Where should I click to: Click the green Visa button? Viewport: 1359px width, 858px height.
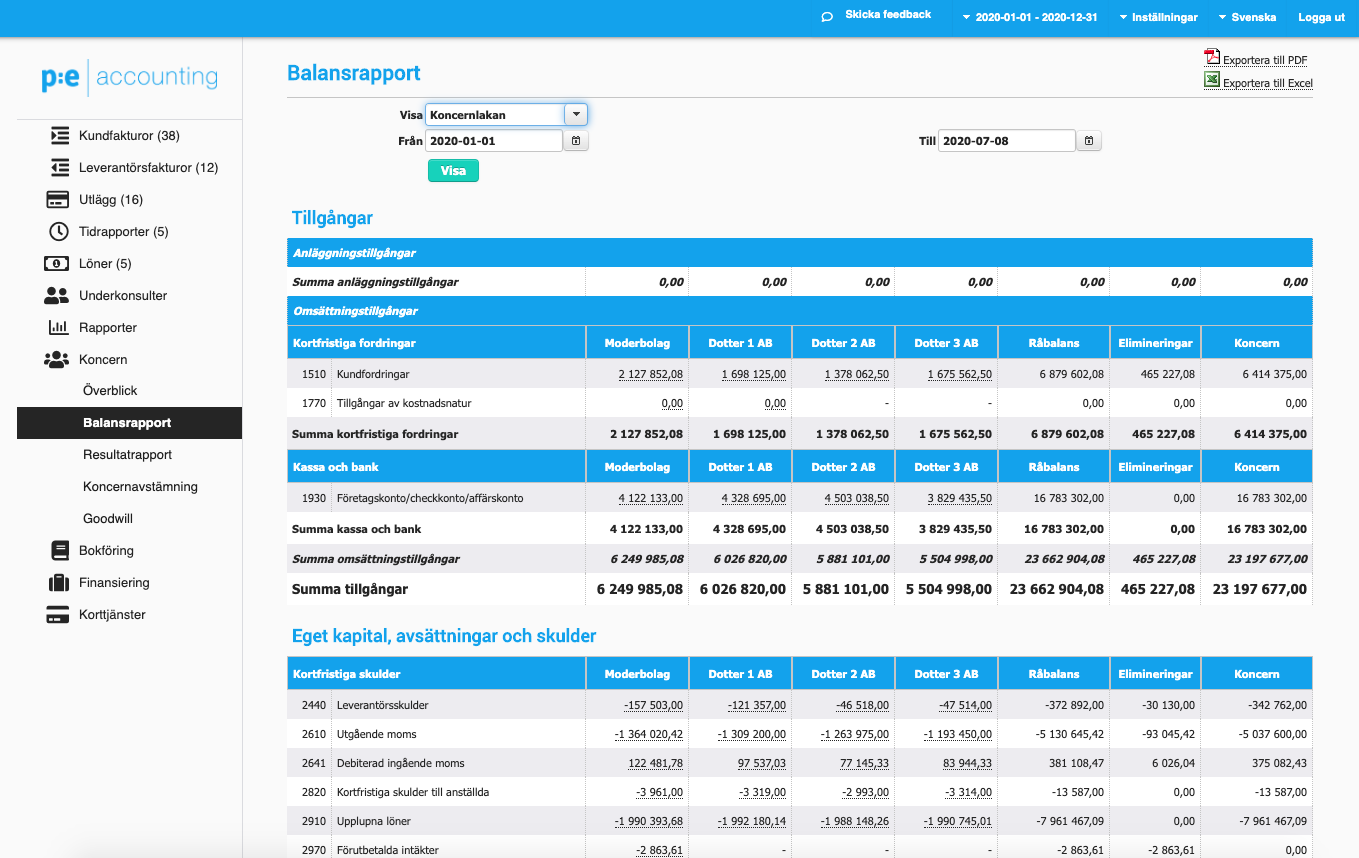(453, 171)
